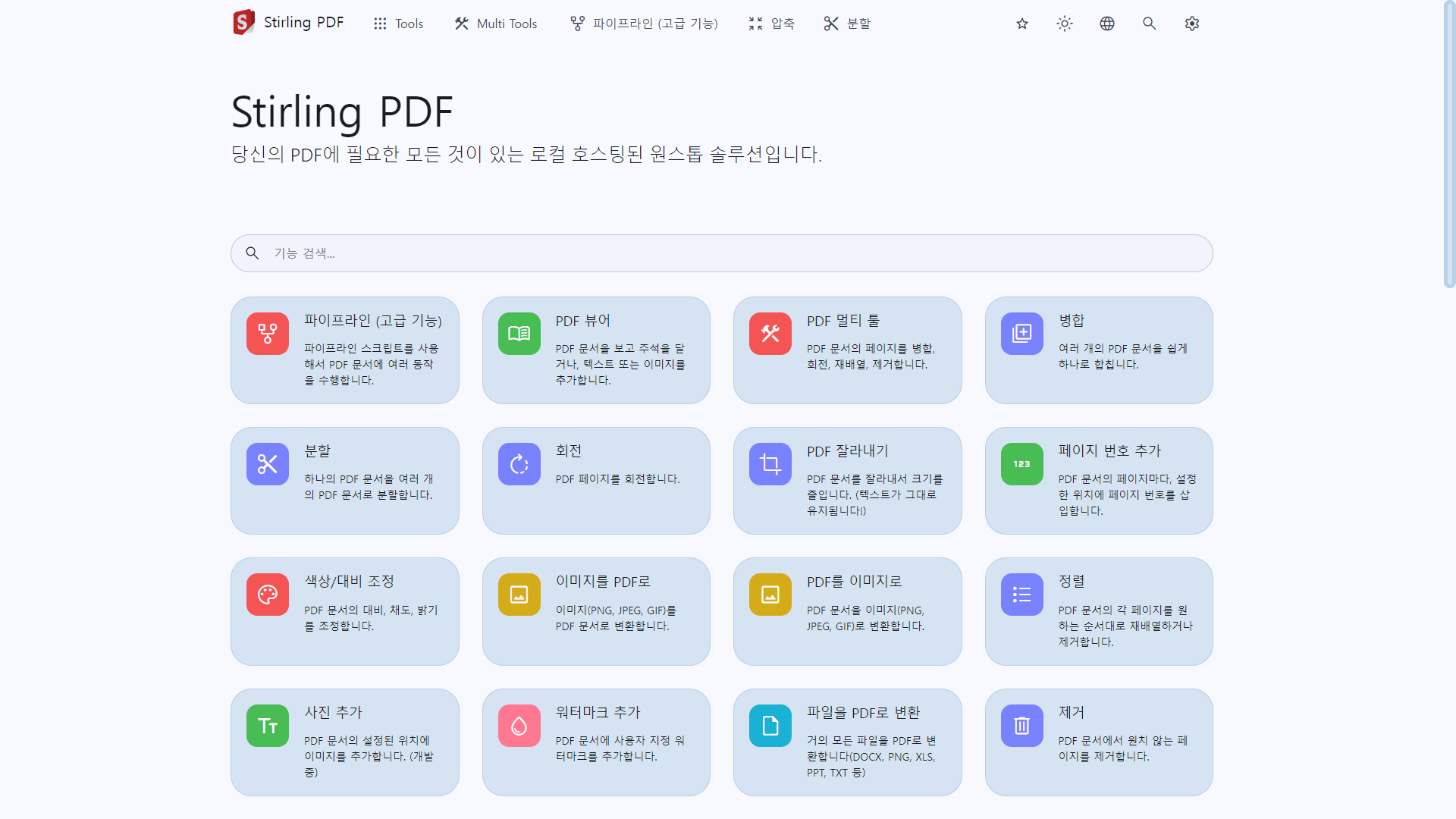Click the 제거 trash icon
Viewport: 1456px width, 819px height.
1022,726
